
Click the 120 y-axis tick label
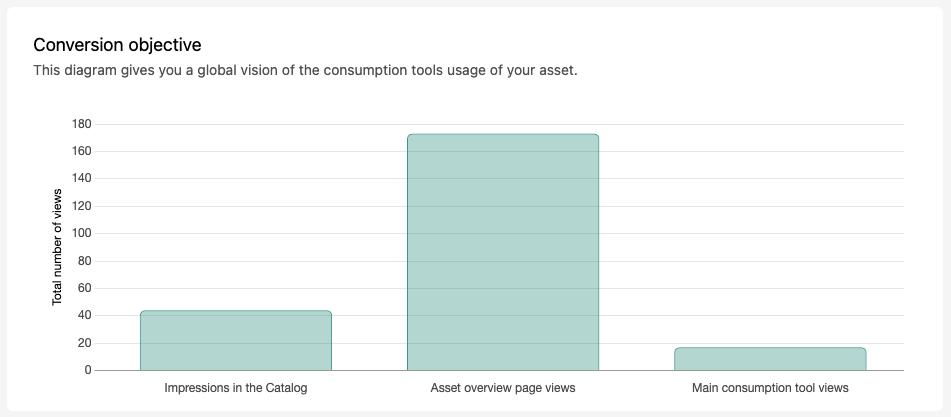pos(81,206)
